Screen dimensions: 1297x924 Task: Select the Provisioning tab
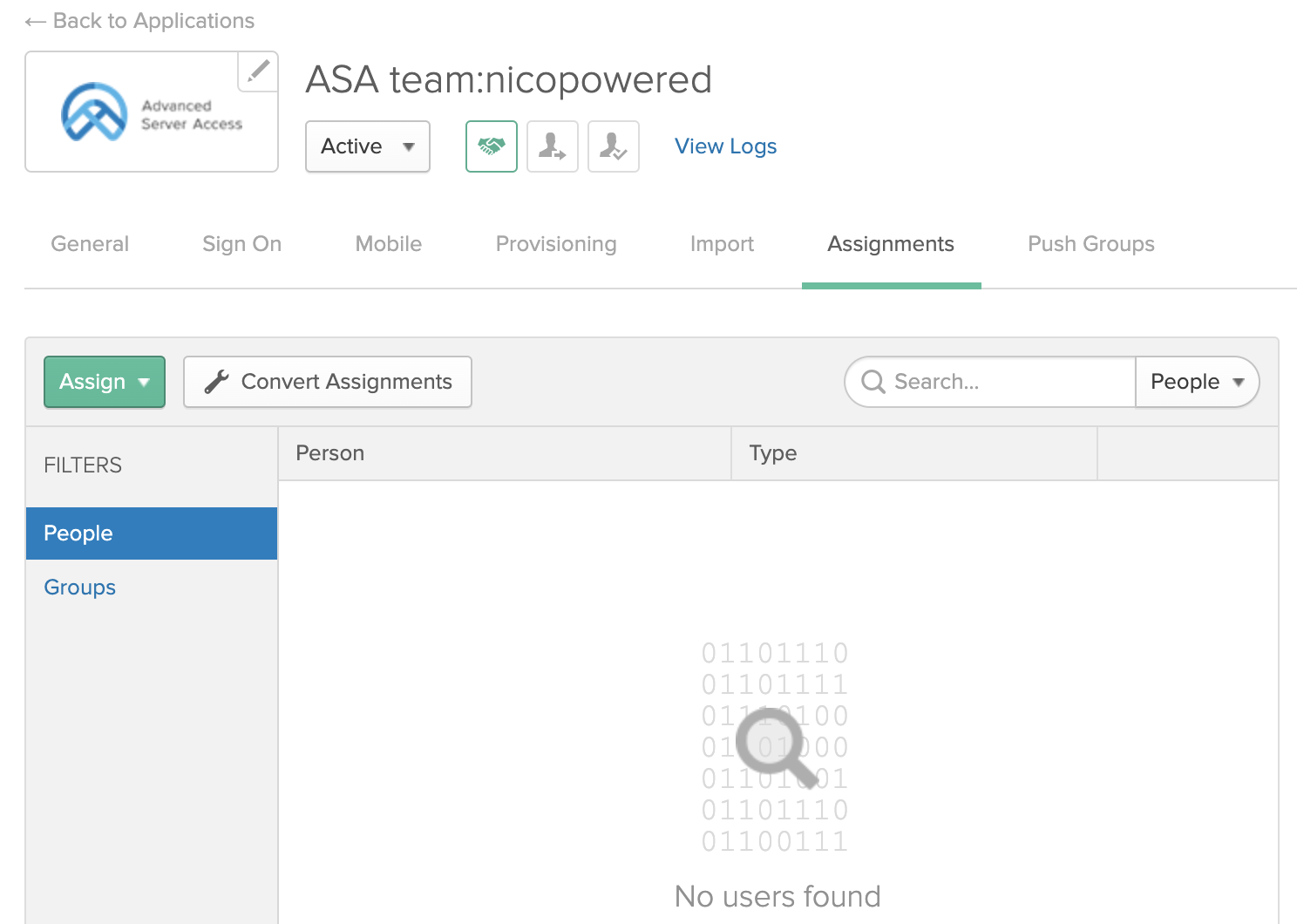(x=556, y=244)
